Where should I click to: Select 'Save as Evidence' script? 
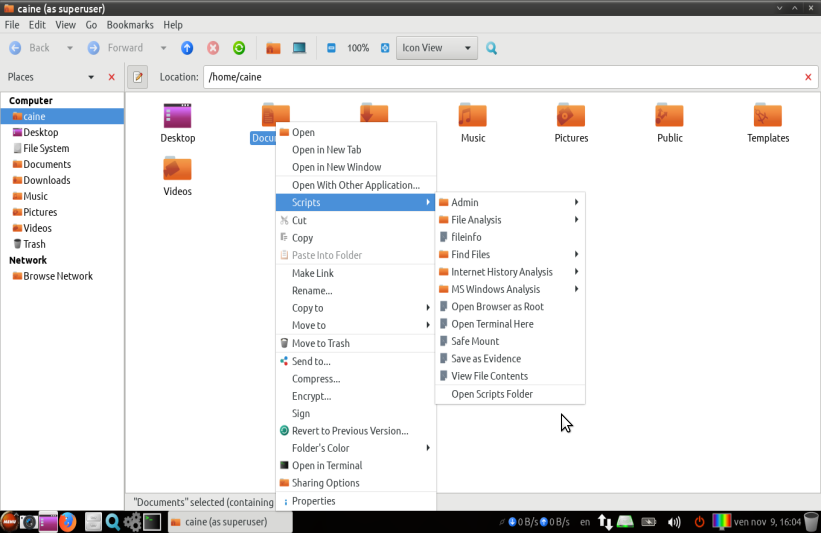[x=485, y=359]
